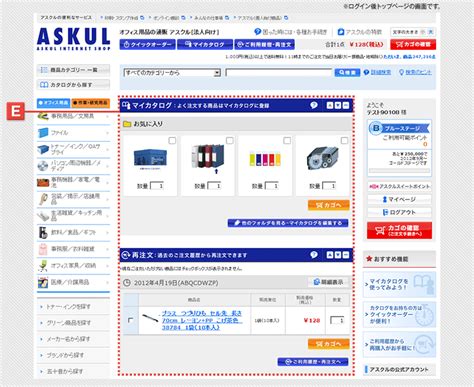The image size is (474, 387).
Task: Move My Catalog panel up arrow icon
Action: tap(330, 105)
